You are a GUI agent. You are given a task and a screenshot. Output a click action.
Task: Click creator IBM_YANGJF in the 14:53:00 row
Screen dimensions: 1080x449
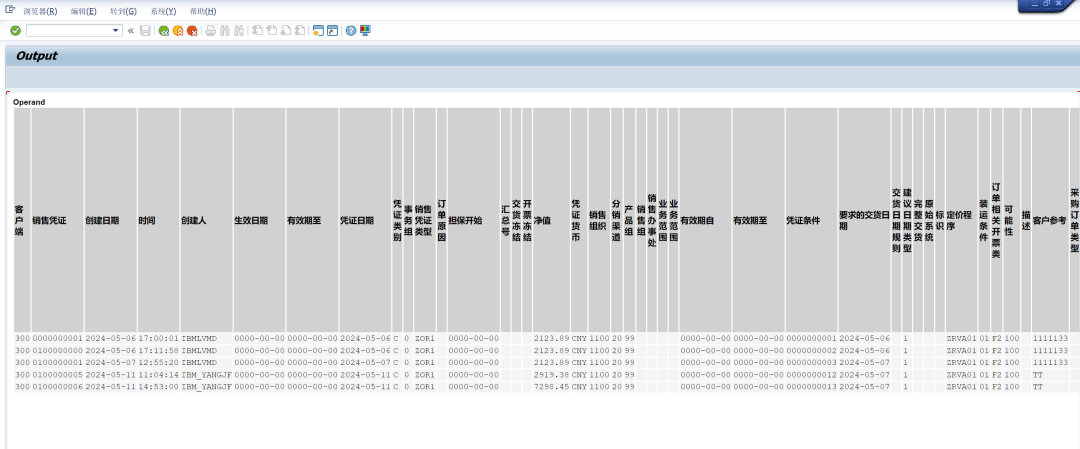(x=207, y=387)
